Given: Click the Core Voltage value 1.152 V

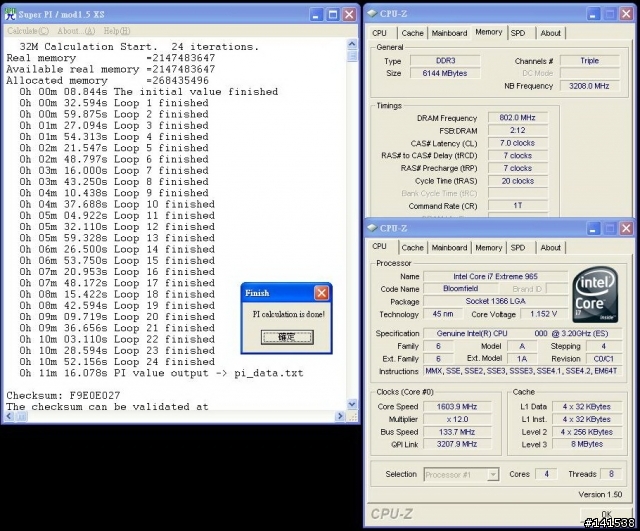Looking at the screenshot, I should coord(544,314).
